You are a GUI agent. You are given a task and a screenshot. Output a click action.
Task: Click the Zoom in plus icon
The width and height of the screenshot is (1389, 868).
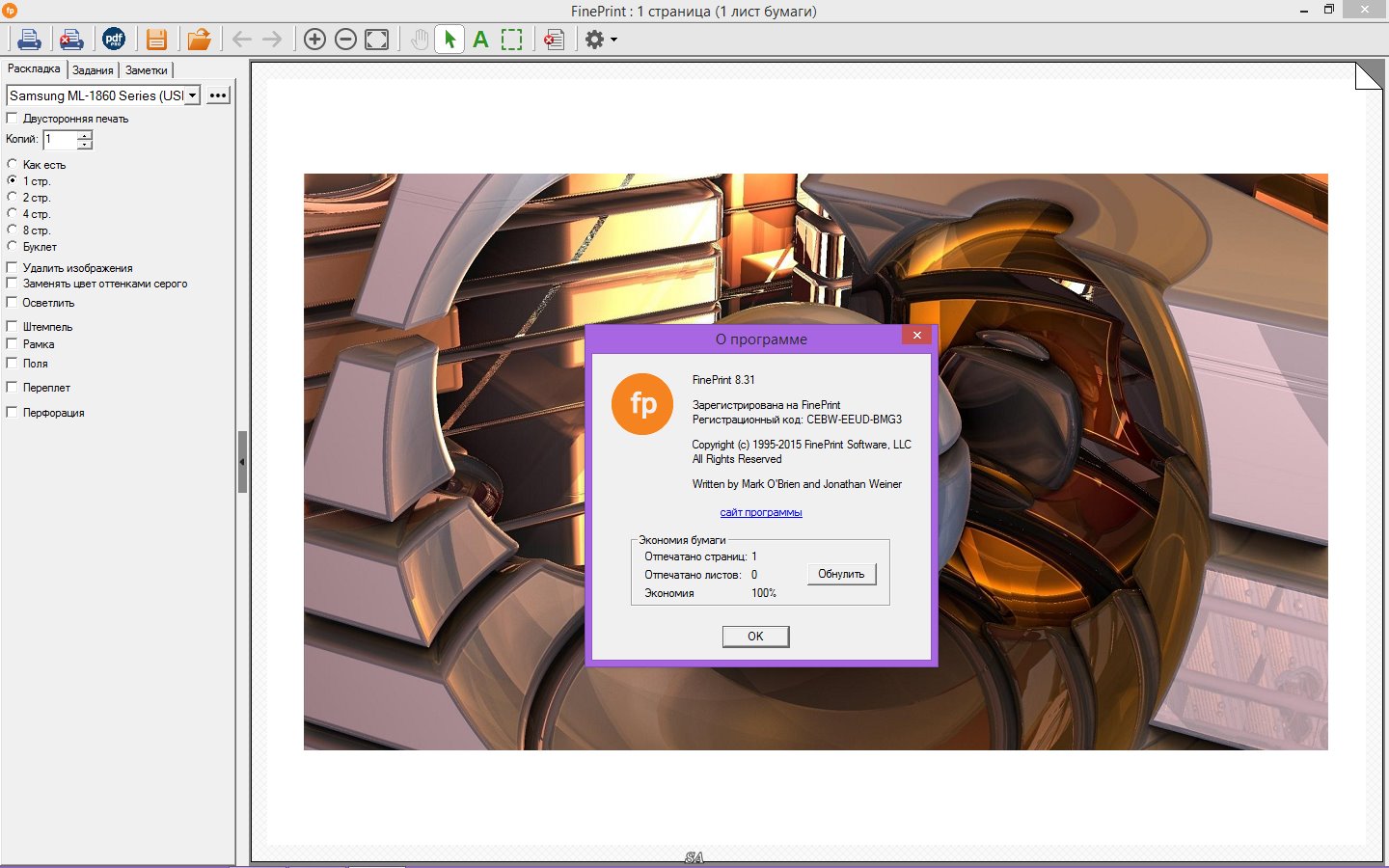coord(314,40)
